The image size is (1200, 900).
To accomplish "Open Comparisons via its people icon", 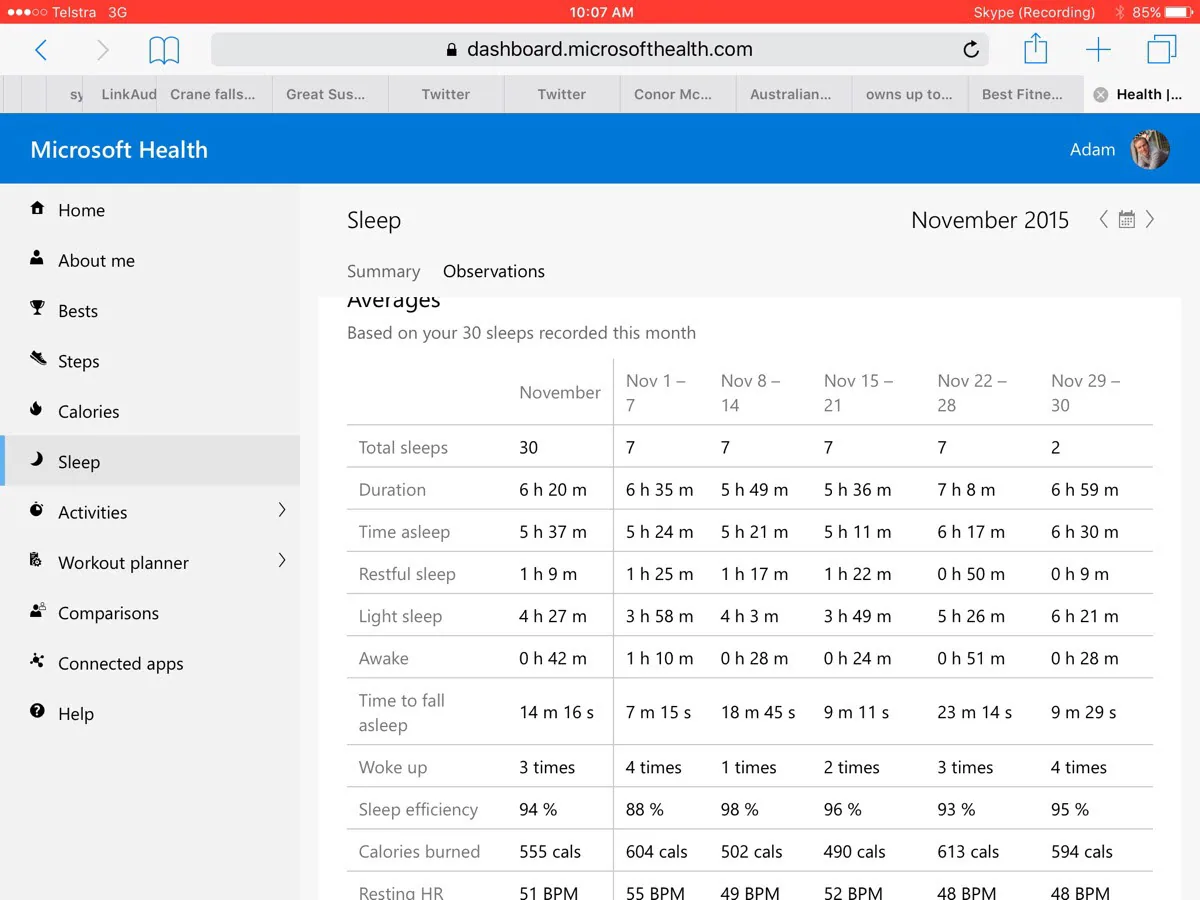I will click(x=38, y=611).
